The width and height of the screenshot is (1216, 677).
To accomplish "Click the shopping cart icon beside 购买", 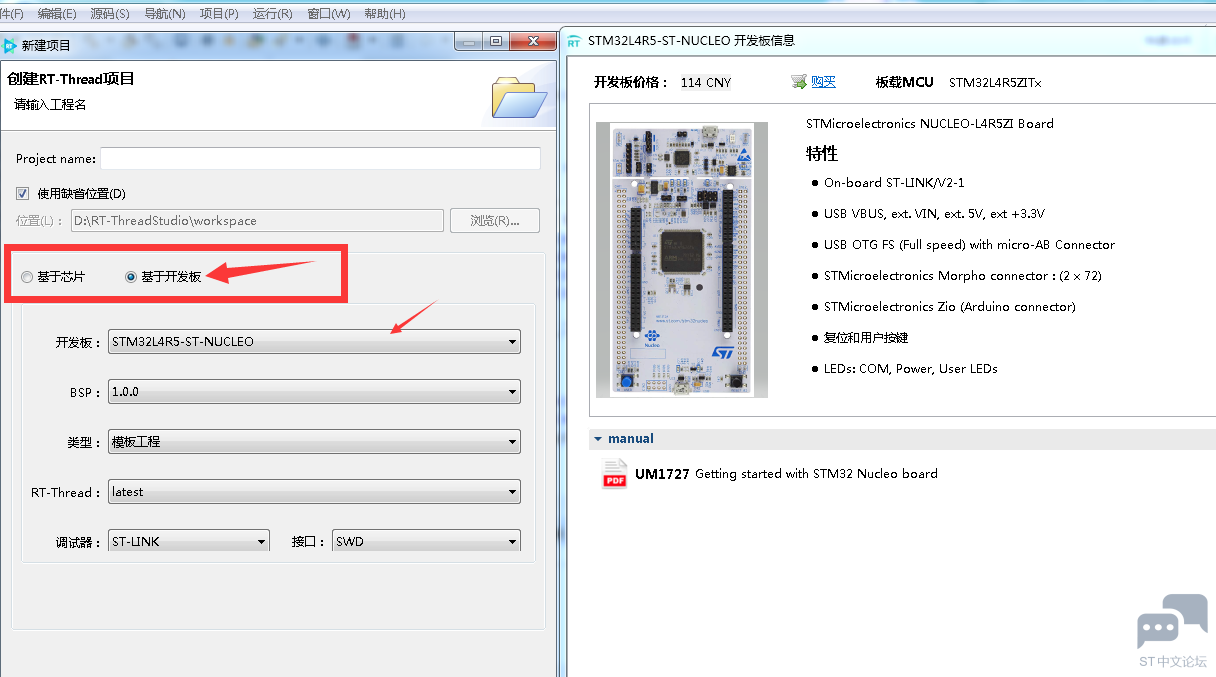I will tap(799, 82).
